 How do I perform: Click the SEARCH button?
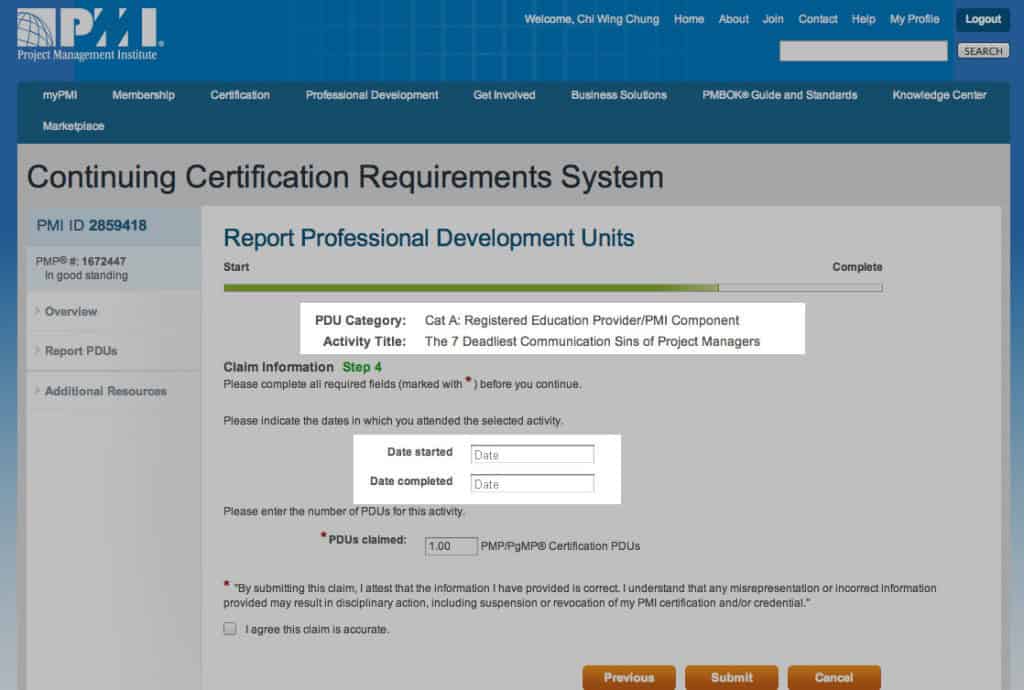click(983, 51)
